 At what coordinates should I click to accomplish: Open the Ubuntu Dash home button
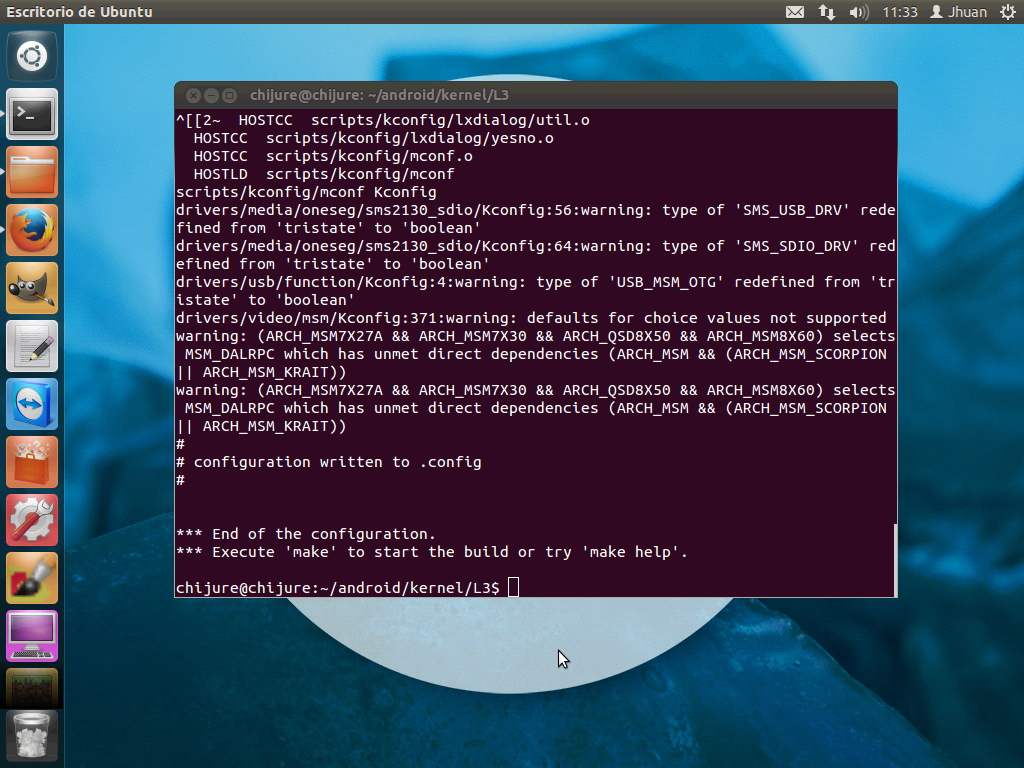tap(31, 55)
